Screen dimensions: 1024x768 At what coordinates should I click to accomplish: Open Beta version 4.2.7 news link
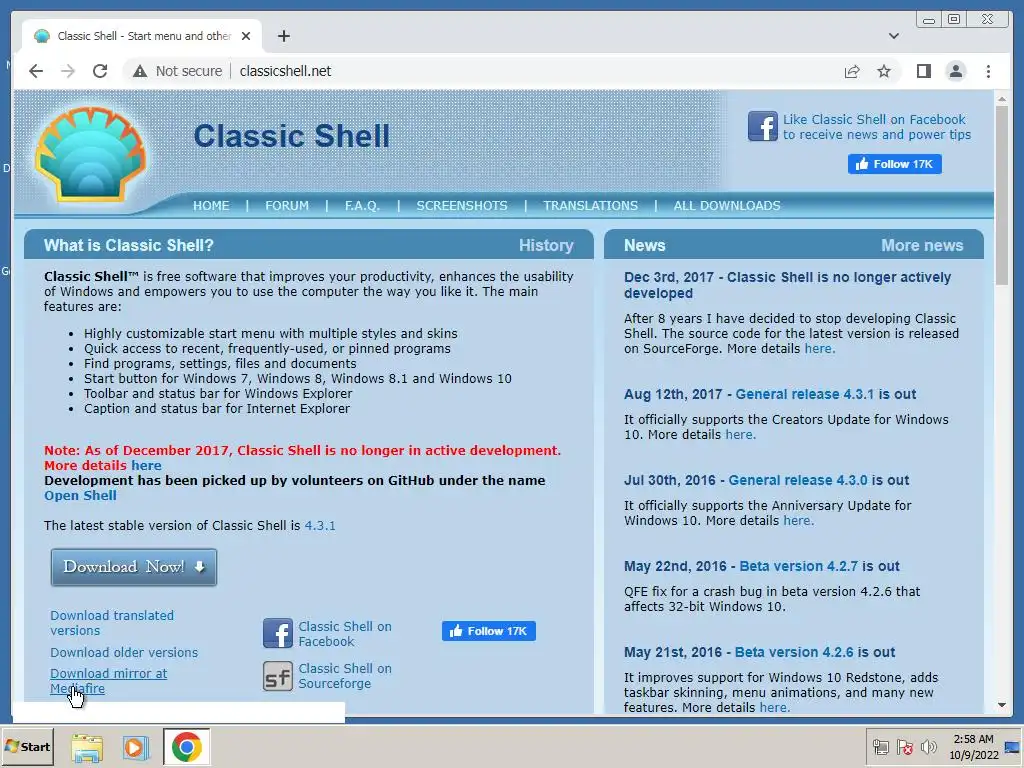798,566
